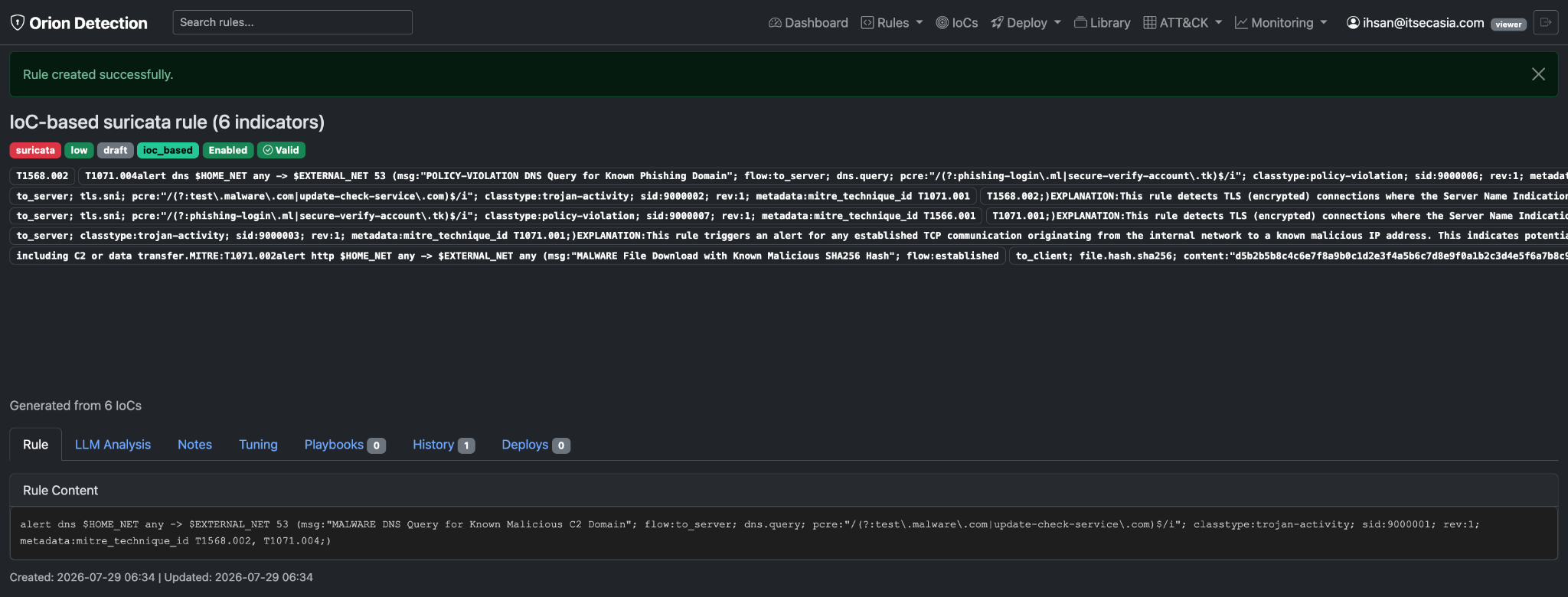Click the Rules code icon
The height and width of the screenshot is (597, 1568).
click(867, 23)
